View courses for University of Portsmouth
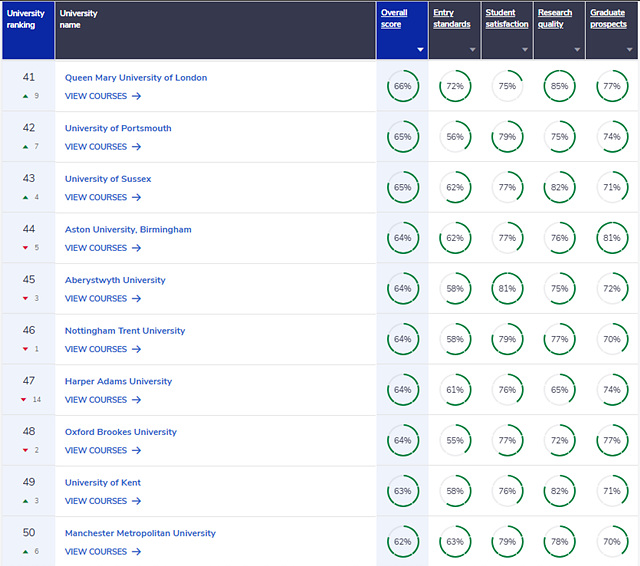Image resolution: width=640 pixels, height=566 pixels. click(103, 146)
